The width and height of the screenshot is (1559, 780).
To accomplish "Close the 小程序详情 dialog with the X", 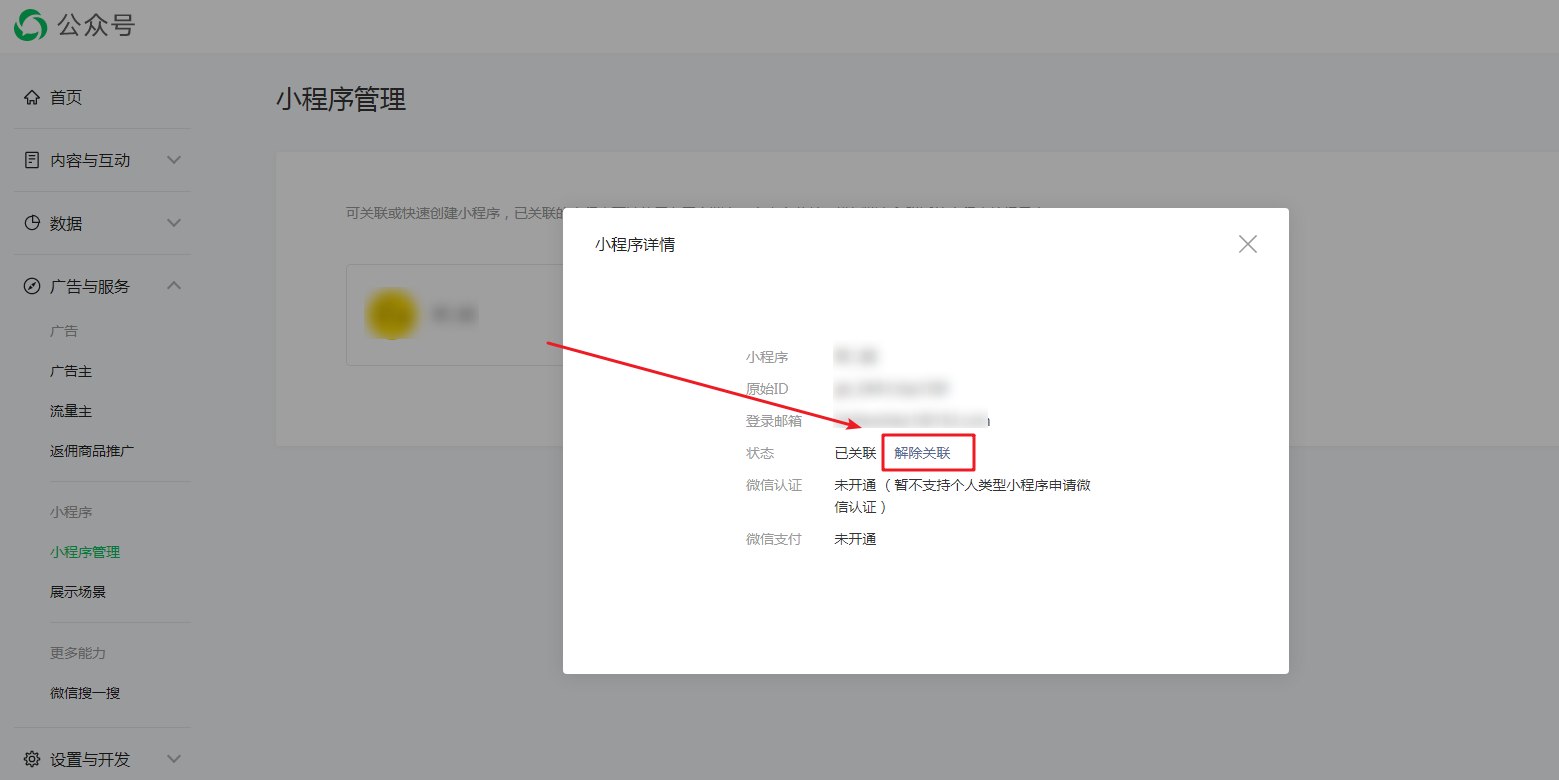I will (1248, 244).
